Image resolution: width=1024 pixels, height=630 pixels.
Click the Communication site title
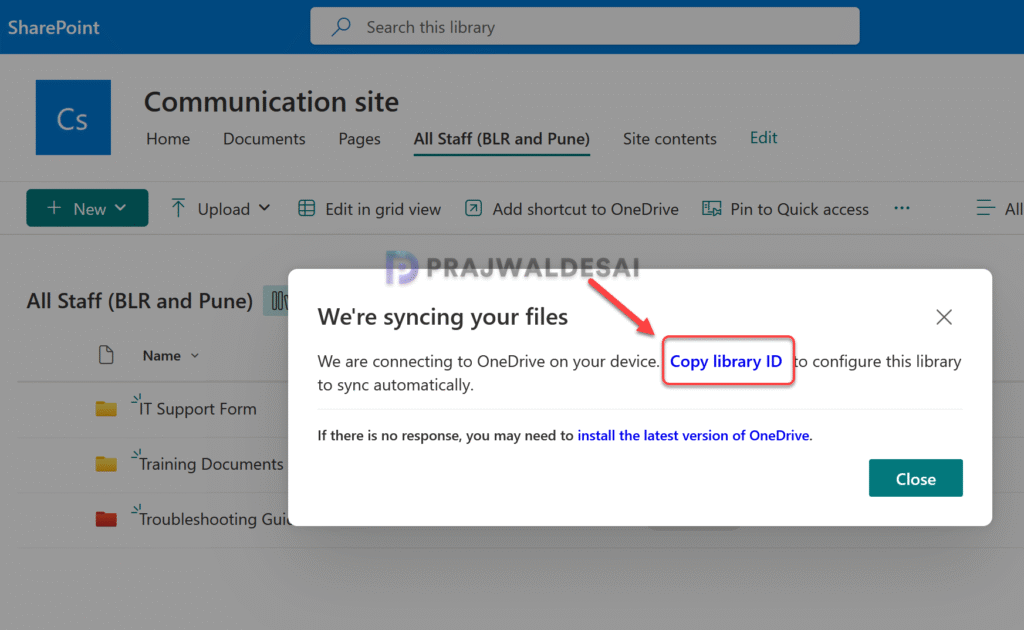coord(271,102)
